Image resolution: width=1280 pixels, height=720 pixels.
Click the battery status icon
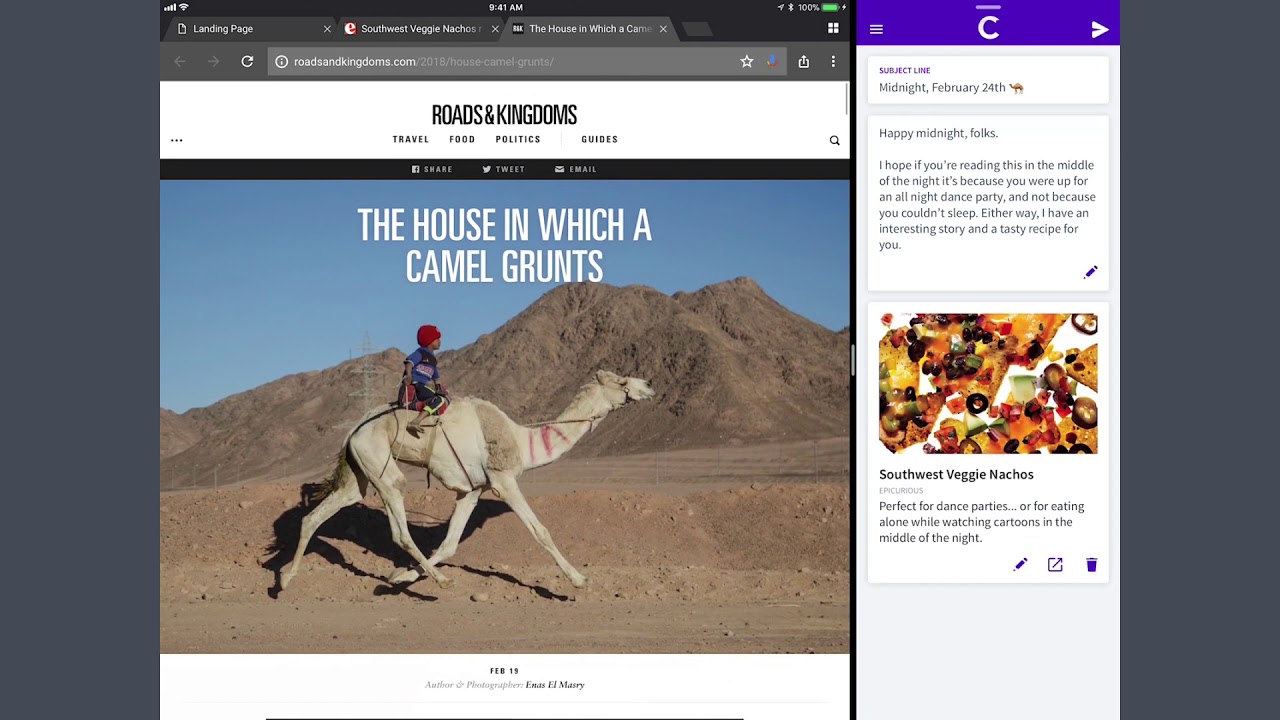point(832,7)
